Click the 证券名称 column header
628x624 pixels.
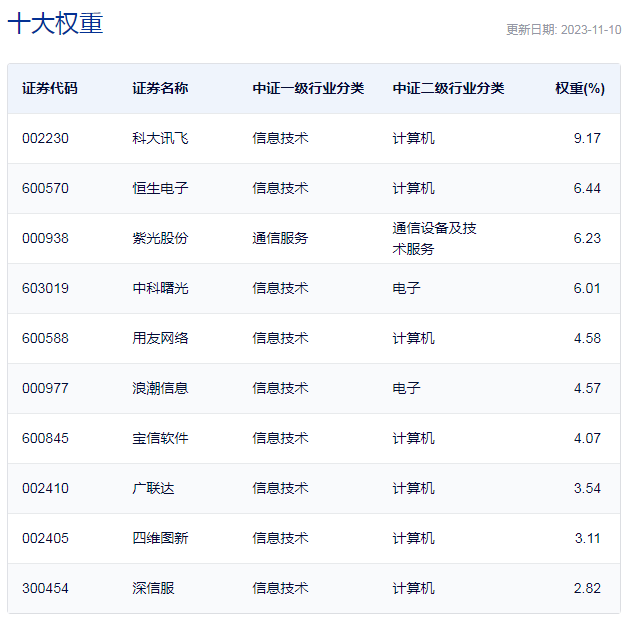(159, 88)
